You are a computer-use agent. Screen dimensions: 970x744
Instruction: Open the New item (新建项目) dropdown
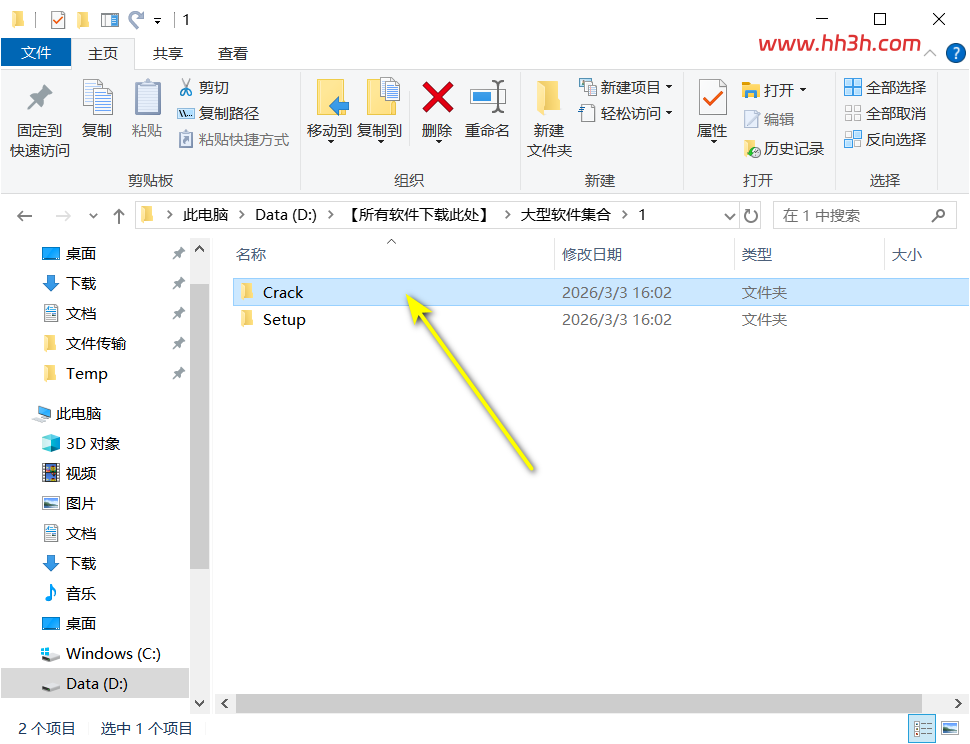[x=625, y=87]
